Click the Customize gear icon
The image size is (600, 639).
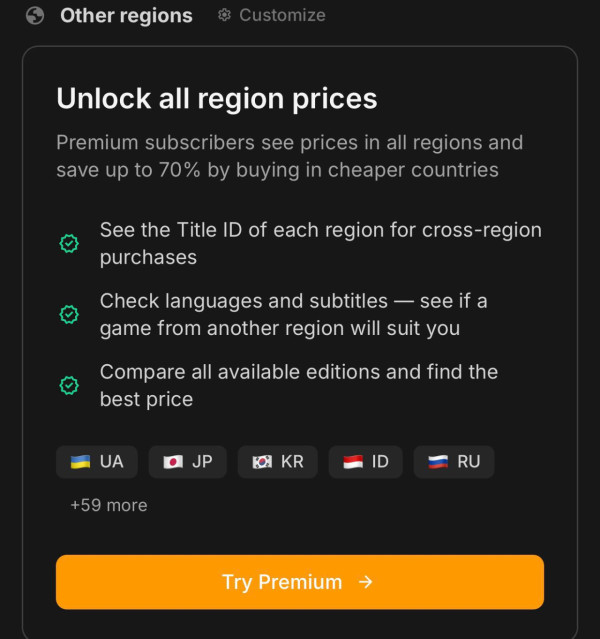point(225,15)
